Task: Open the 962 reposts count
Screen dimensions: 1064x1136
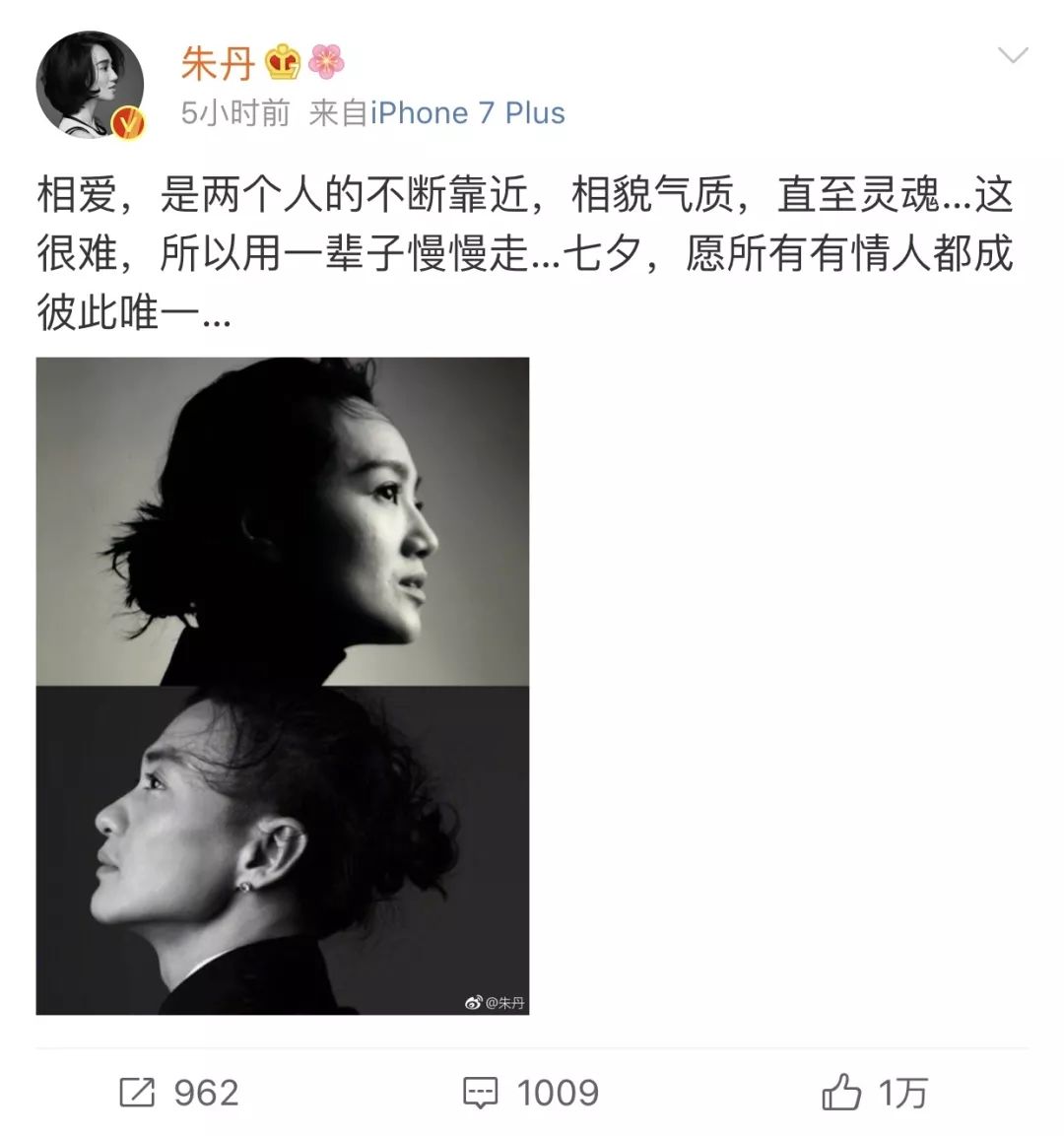Action: 207,1093
